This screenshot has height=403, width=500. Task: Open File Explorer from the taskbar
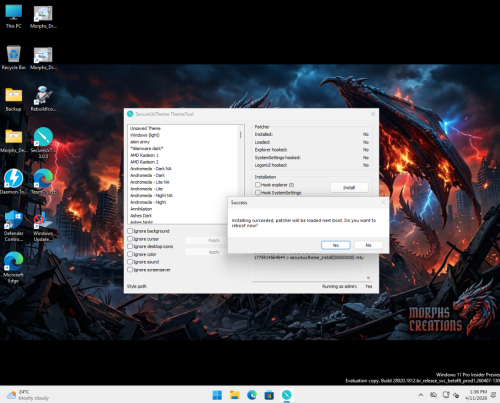click(x=235, y=395)
